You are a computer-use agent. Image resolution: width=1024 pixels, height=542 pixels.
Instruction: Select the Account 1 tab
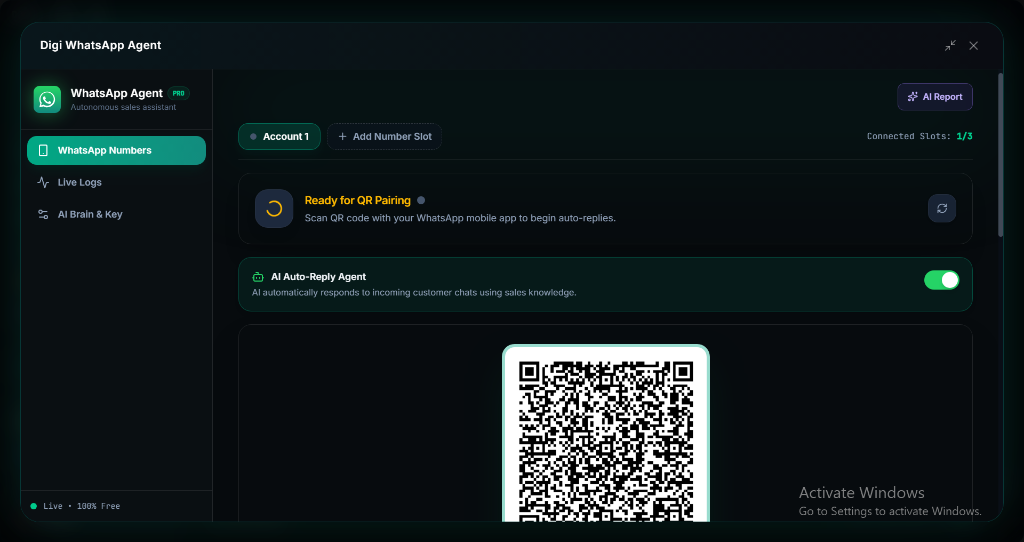280,136
